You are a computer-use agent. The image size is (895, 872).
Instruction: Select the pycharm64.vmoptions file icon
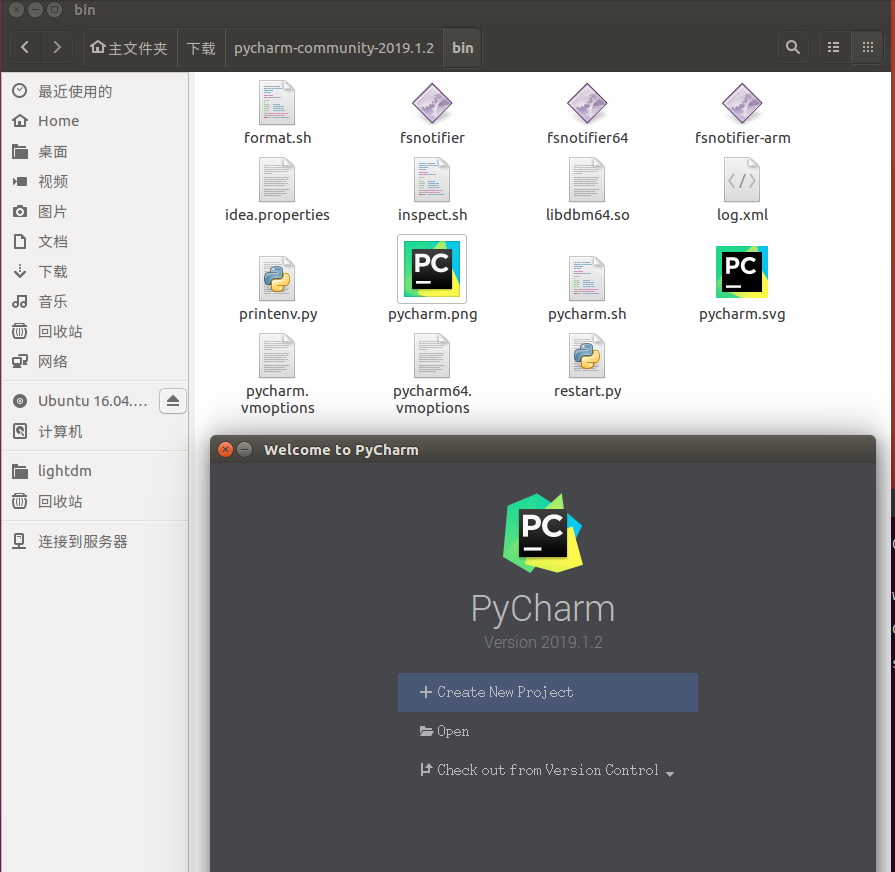432,356
